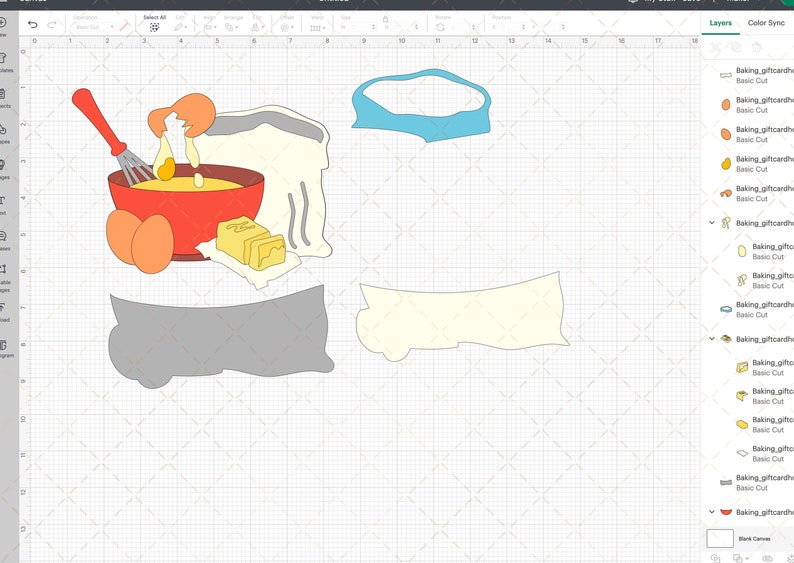The image size is (794, 563).
Task: Click the Duplicate icon in Layers panel
Action: click(736, 48)
